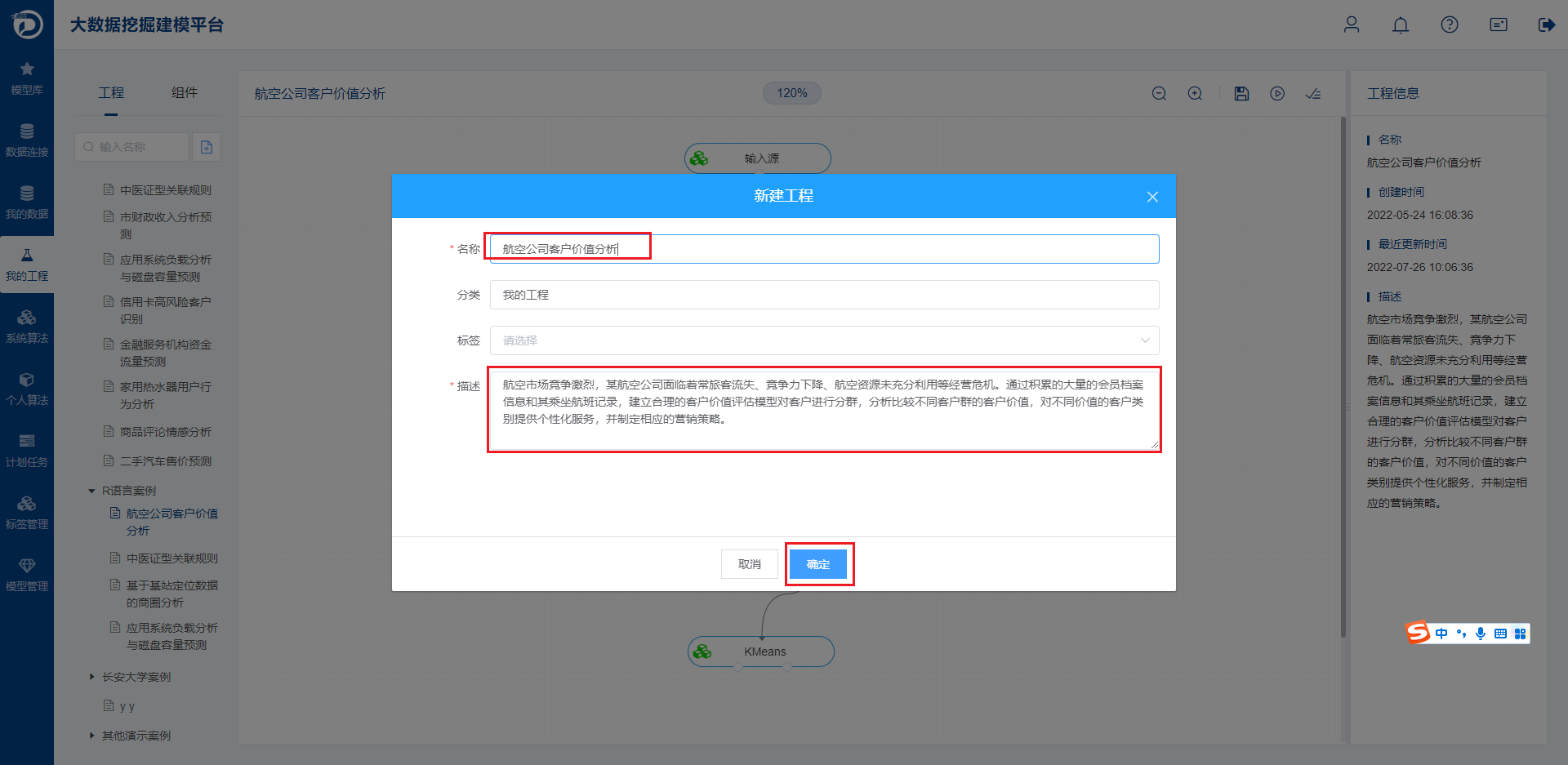
Task: Click the 工程信息 panel title
Action: point(1393,94)
